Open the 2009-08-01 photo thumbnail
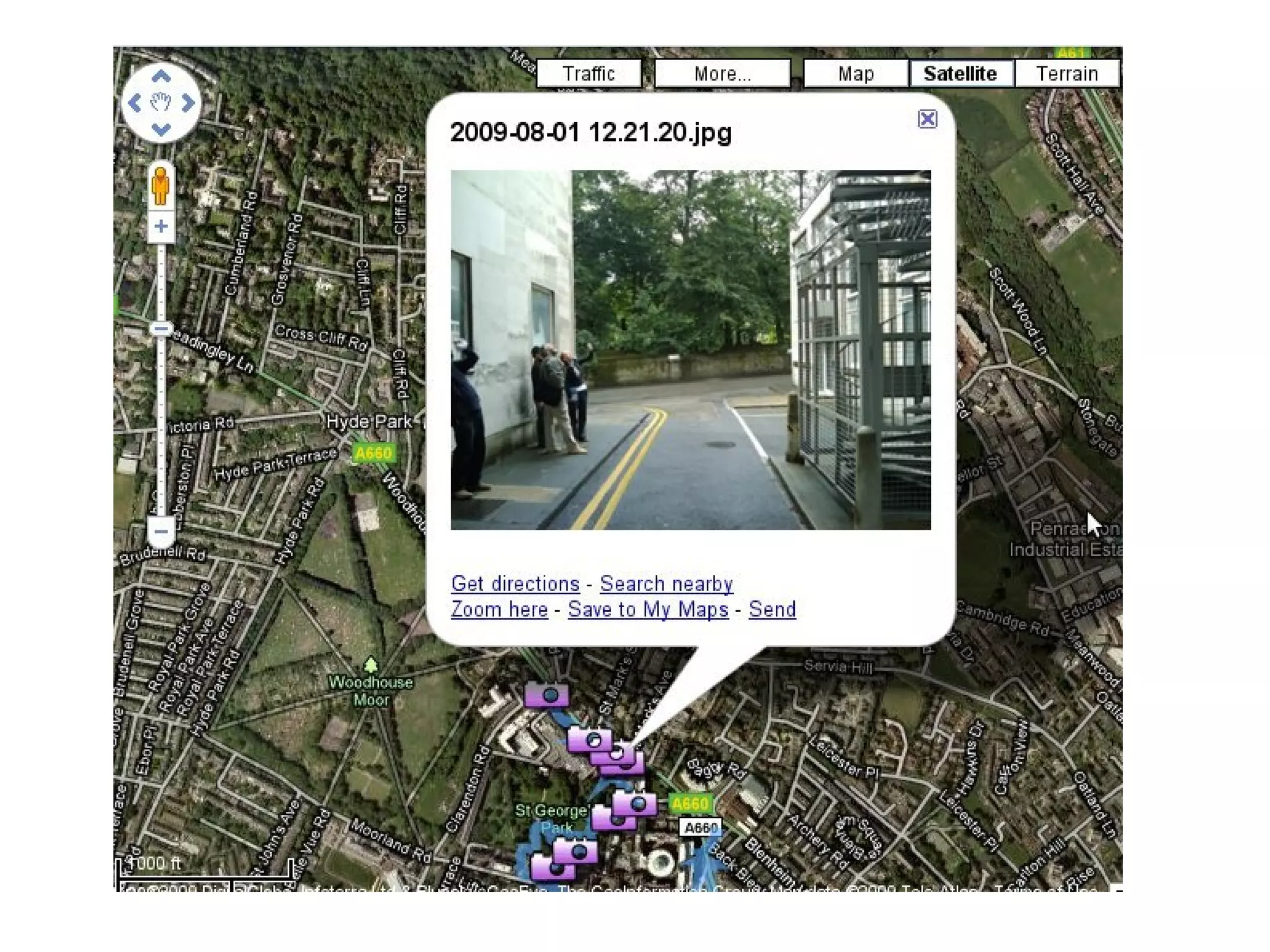Image resolution: width=1270 pixels, height=952 pixels. (690, 350)
